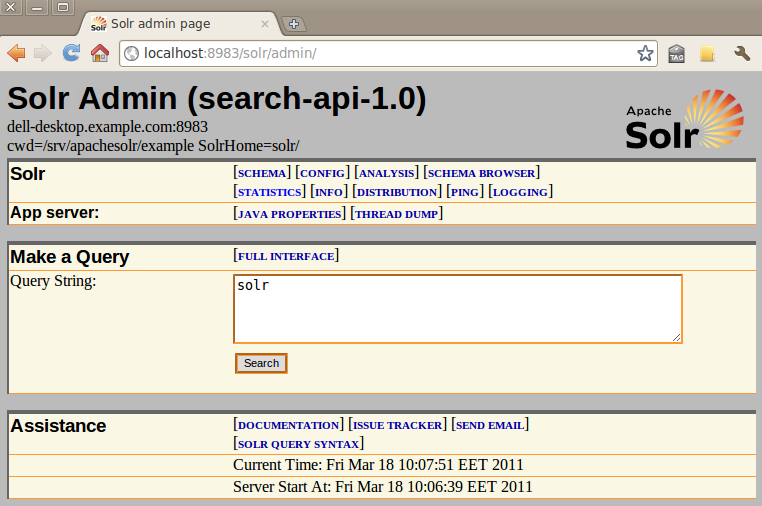Image resolution: width=762 pixels, height=506 pixels.
Task: Open the wrench settings menu
Action: 742,53
